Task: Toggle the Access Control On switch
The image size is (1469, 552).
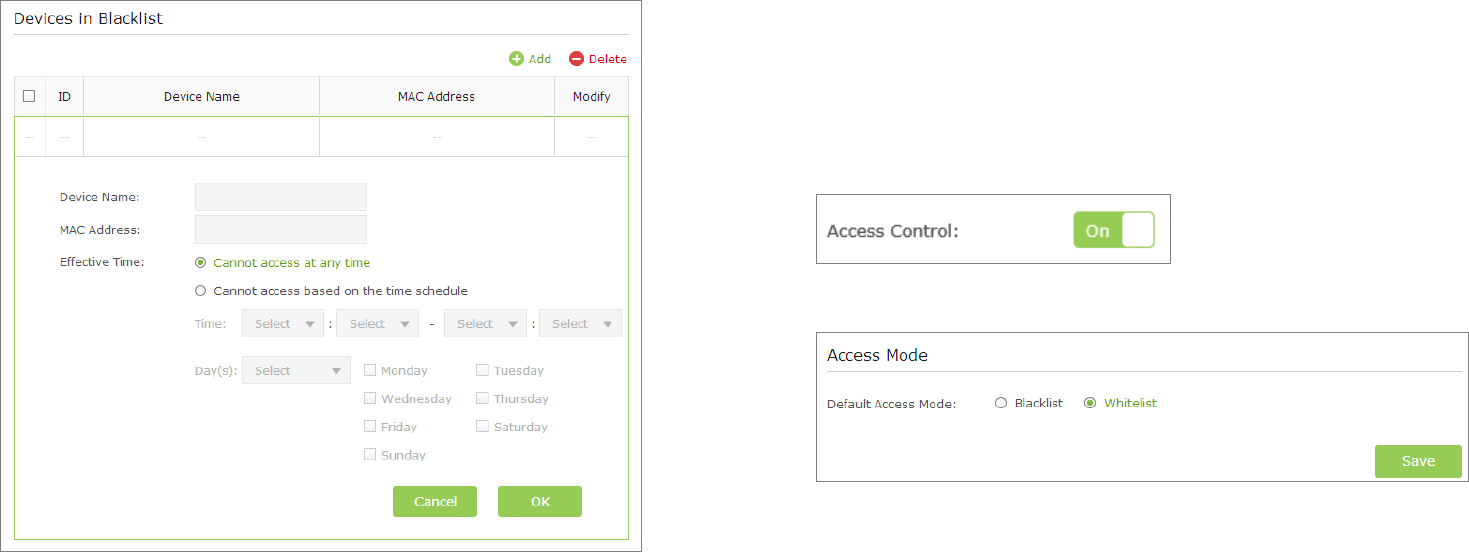Action: pyautogui.click(x=1114, y=230)
